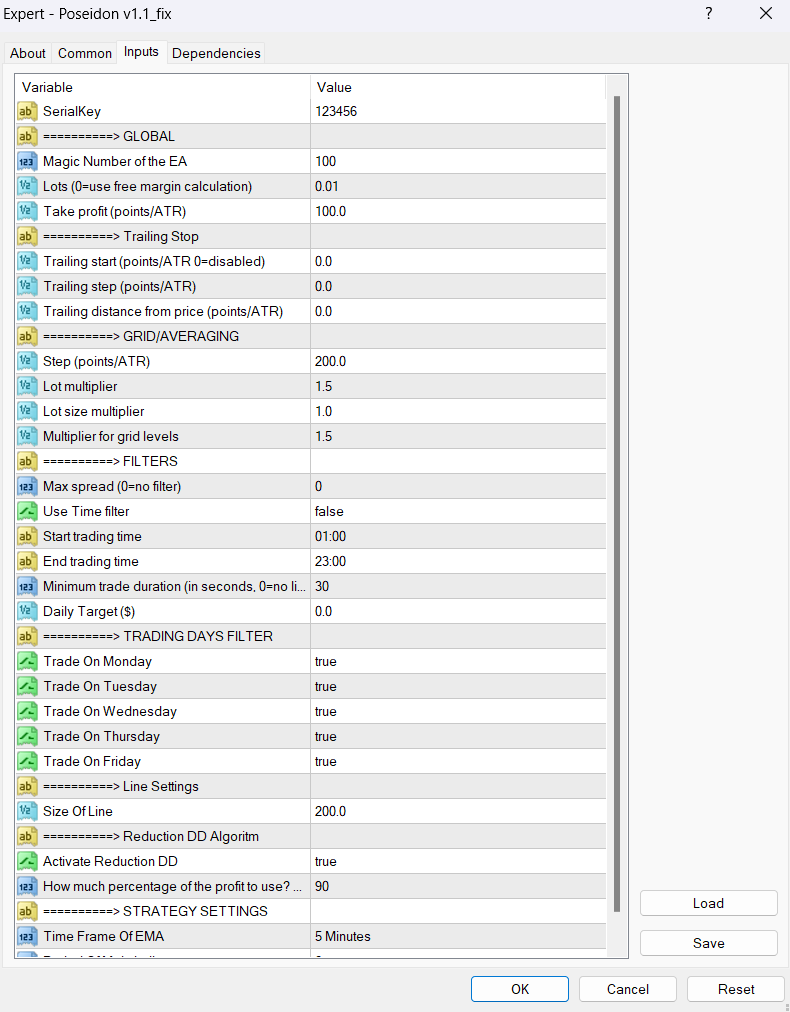Select the Daily Target value field
790x1012 pixels.
pos(458,611)
